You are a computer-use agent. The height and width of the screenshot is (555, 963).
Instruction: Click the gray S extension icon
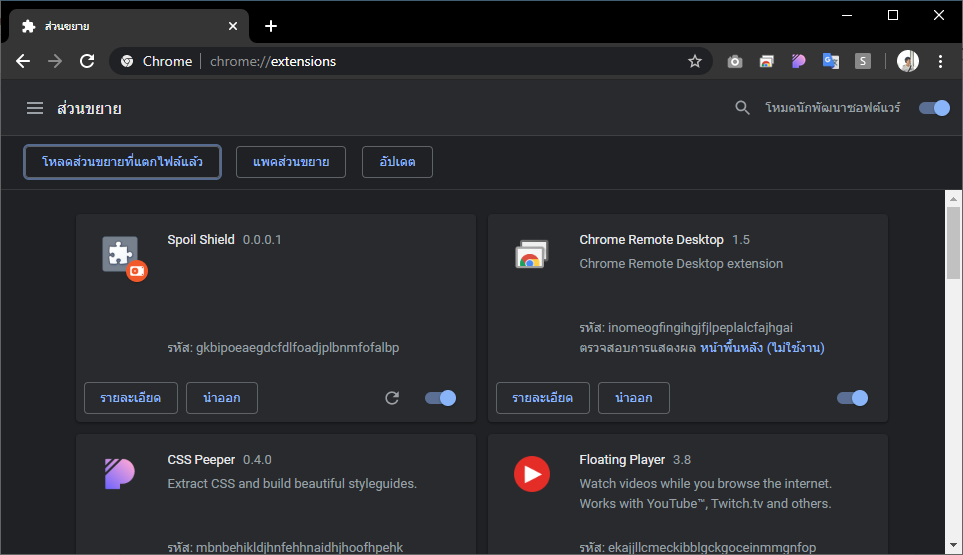863,61
